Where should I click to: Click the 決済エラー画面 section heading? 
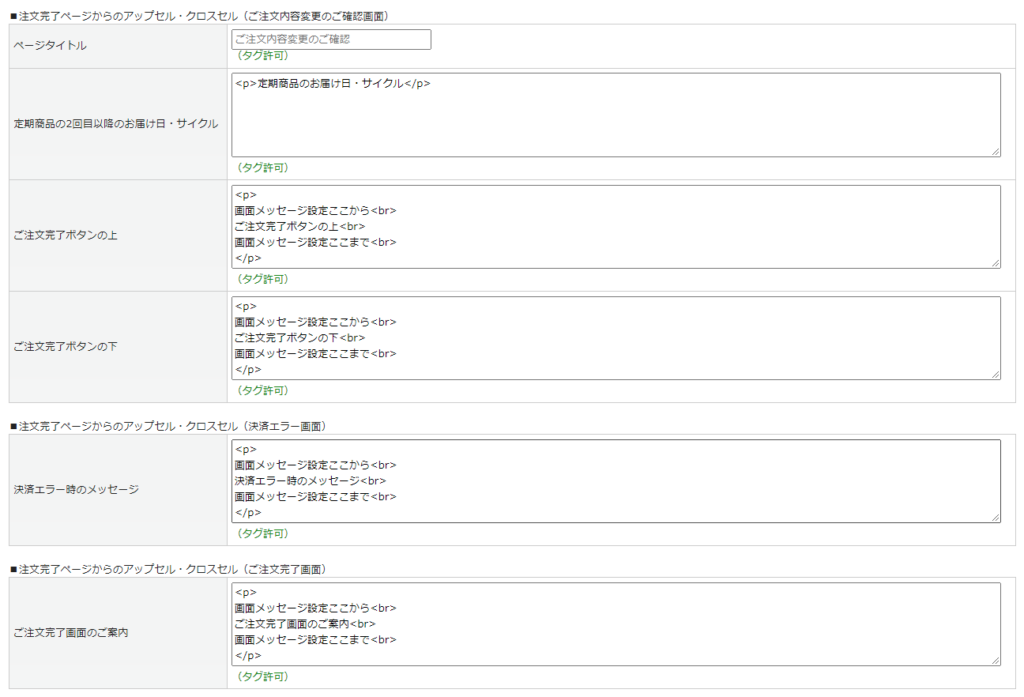(168, 426)
